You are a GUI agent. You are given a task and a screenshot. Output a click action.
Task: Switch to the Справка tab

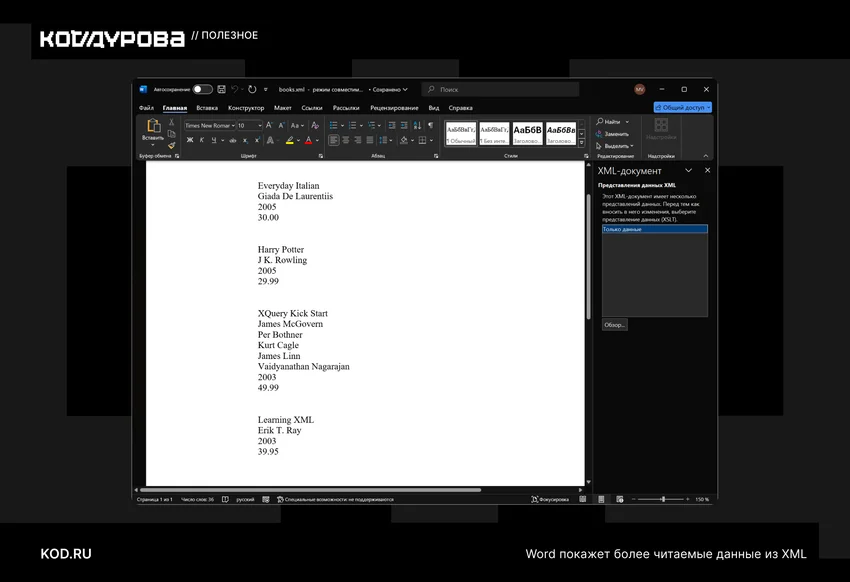pyautogui.click(x=460, y=108)
